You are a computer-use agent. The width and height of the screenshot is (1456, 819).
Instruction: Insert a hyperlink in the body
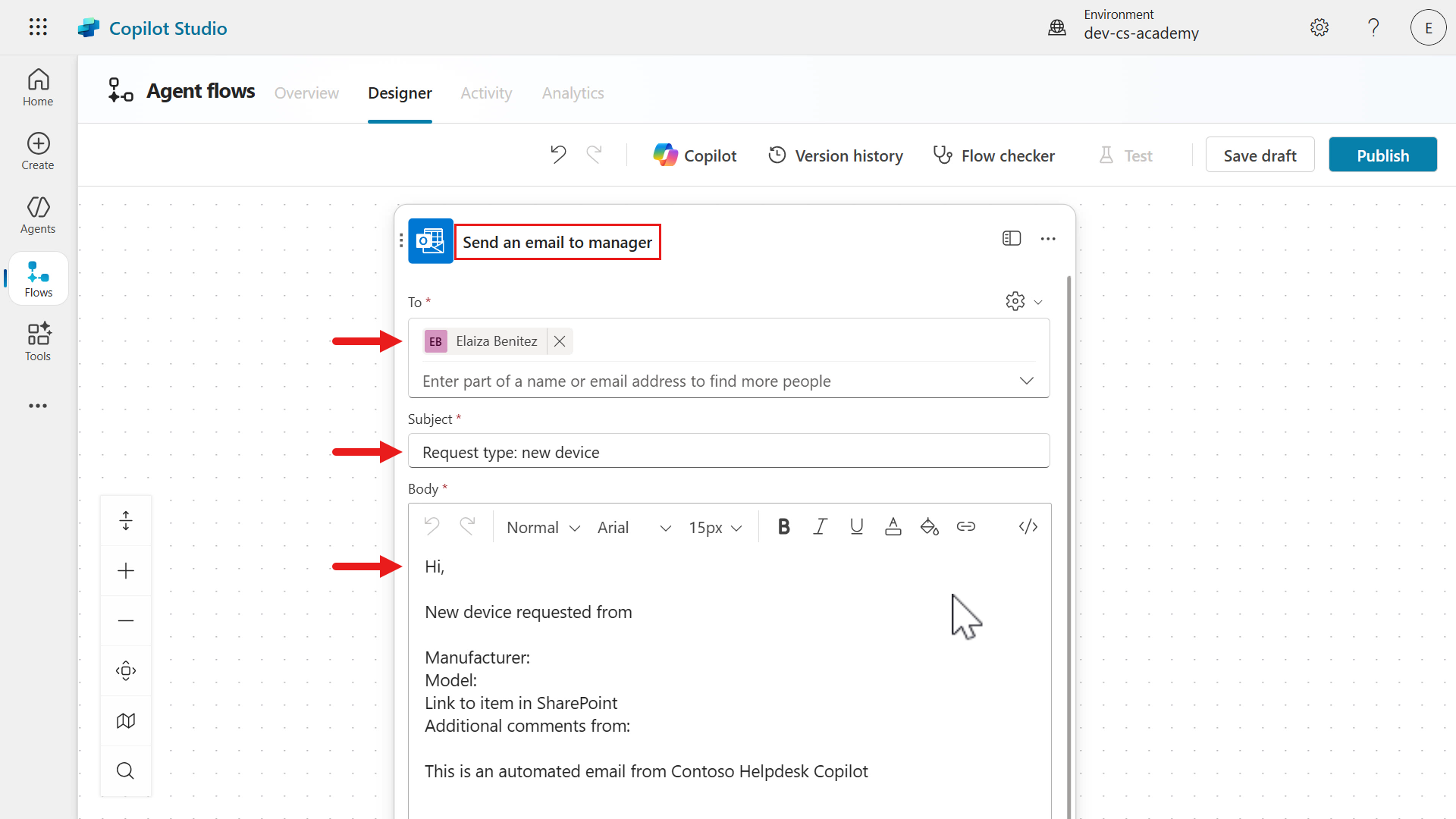tap(966, 527)
